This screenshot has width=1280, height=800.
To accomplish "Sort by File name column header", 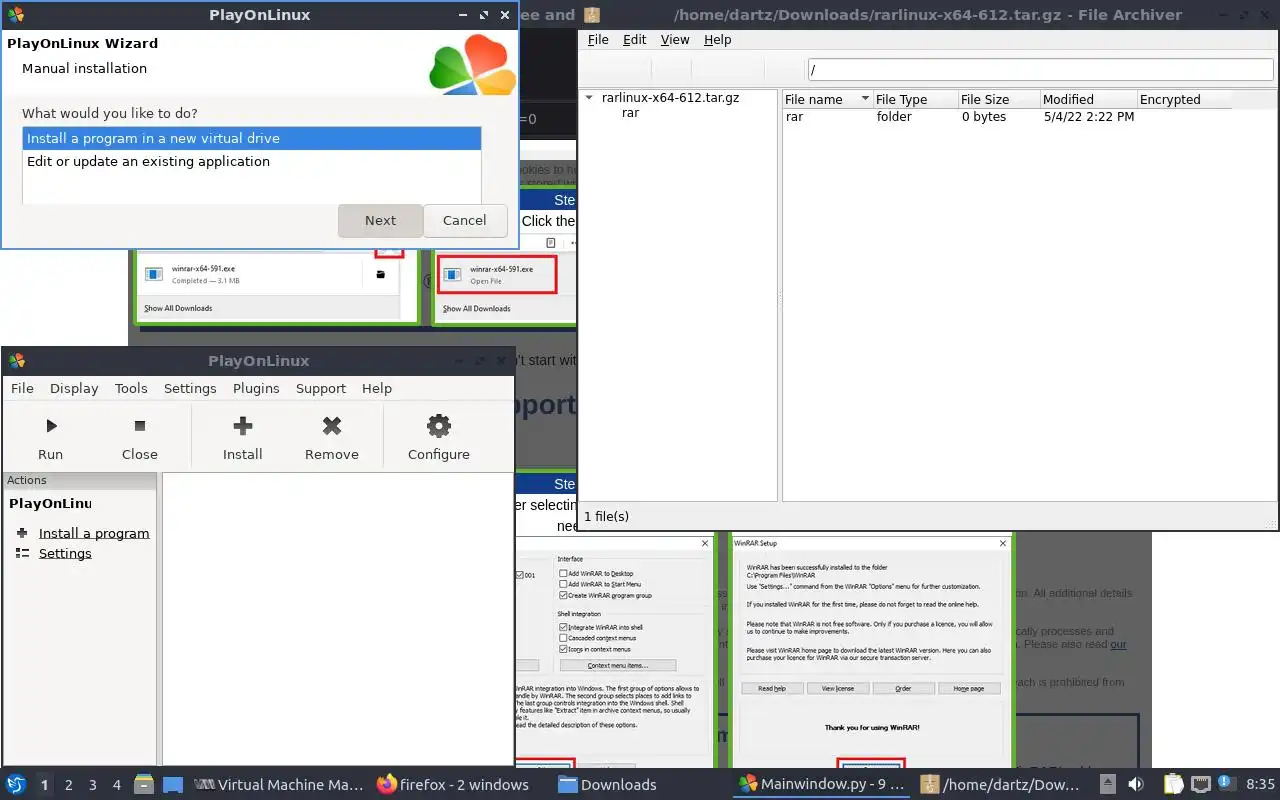I will pos(827,99).
